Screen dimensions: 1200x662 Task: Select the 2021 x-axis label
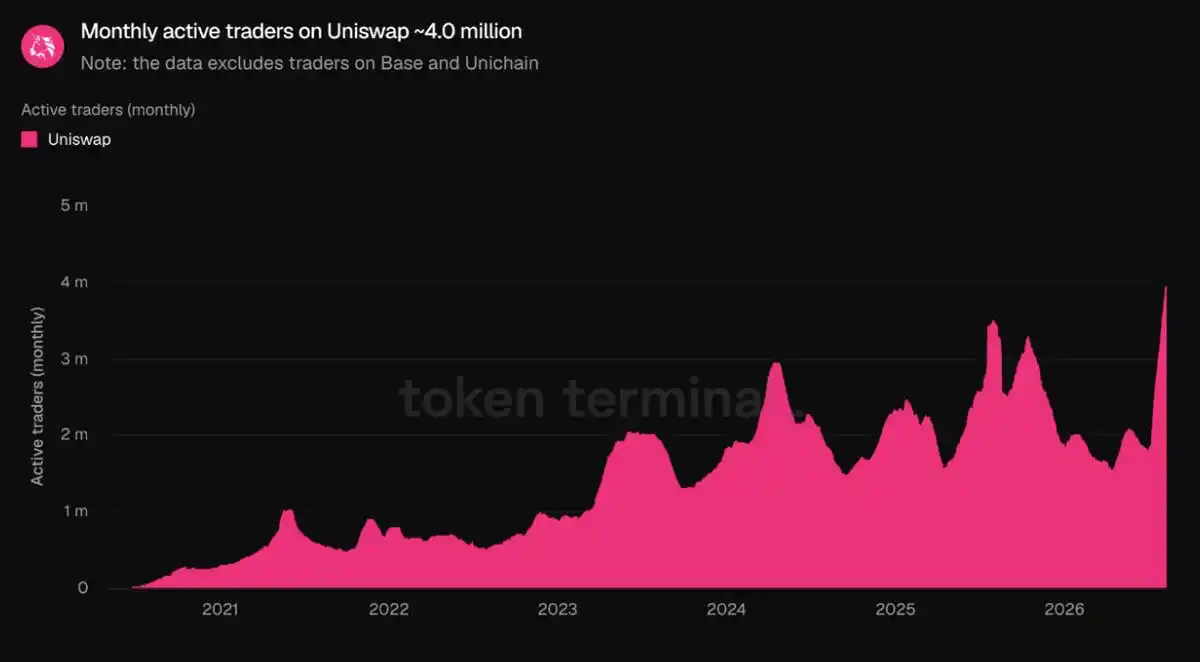(220, 609)
